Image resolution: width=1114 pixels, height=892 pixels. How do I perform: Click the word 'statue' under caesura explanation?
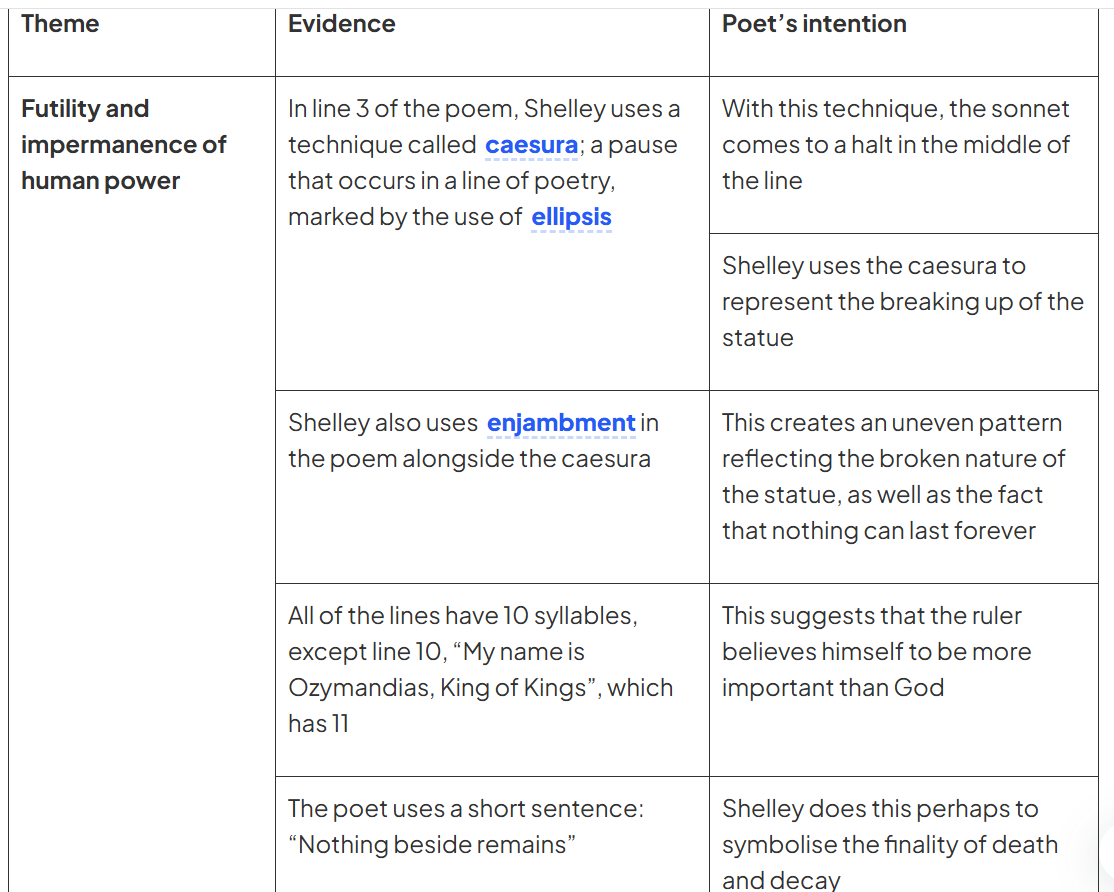point(757,338)
